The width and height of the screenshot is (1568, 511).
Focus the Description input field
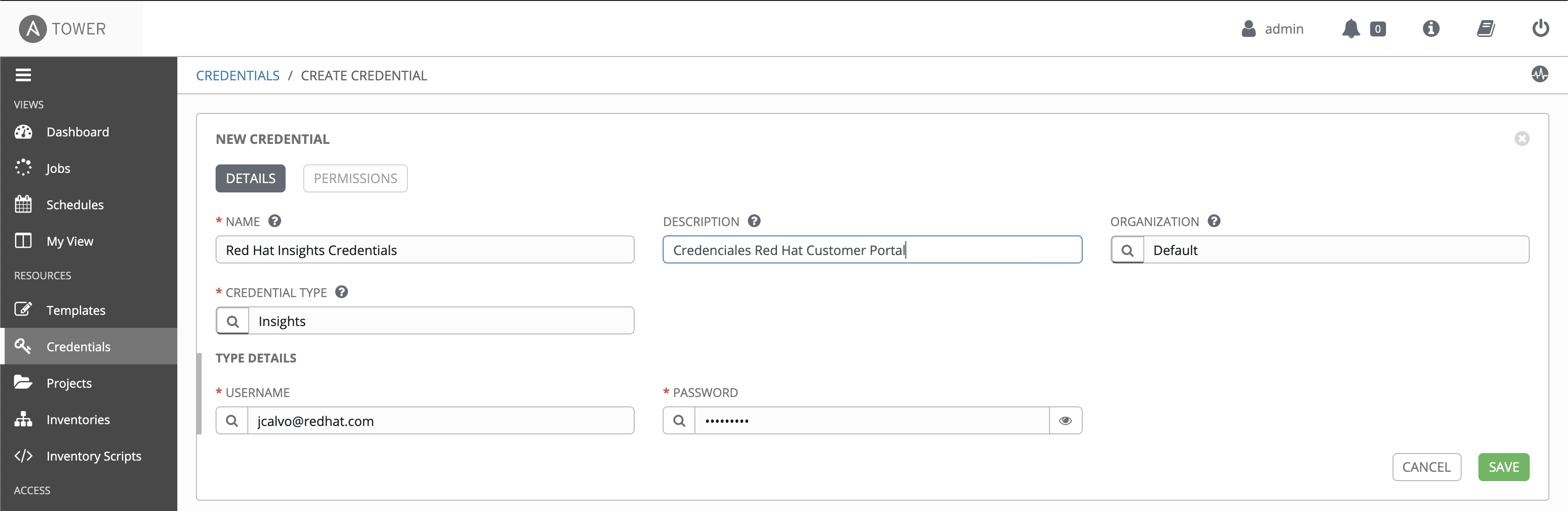(872, 250)
